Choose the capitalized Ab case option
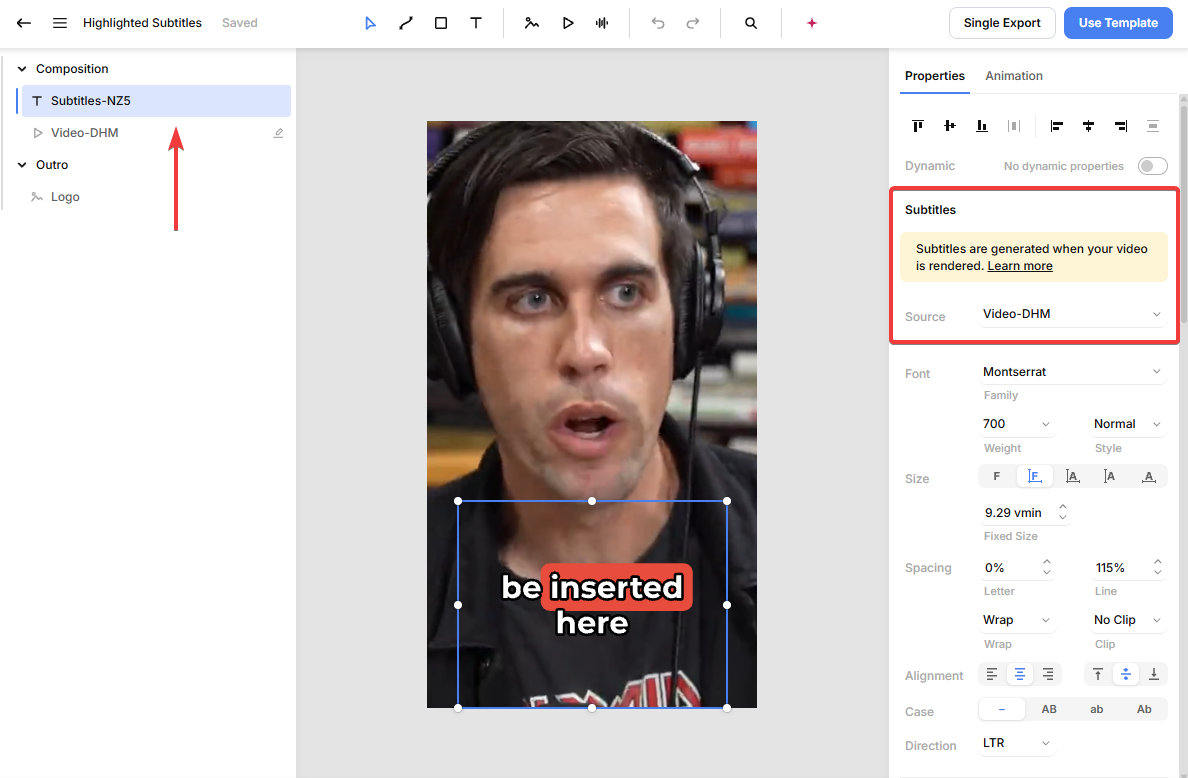Image resolution: width=1188 pixels, height=778 pixels. click(1144, 709)
